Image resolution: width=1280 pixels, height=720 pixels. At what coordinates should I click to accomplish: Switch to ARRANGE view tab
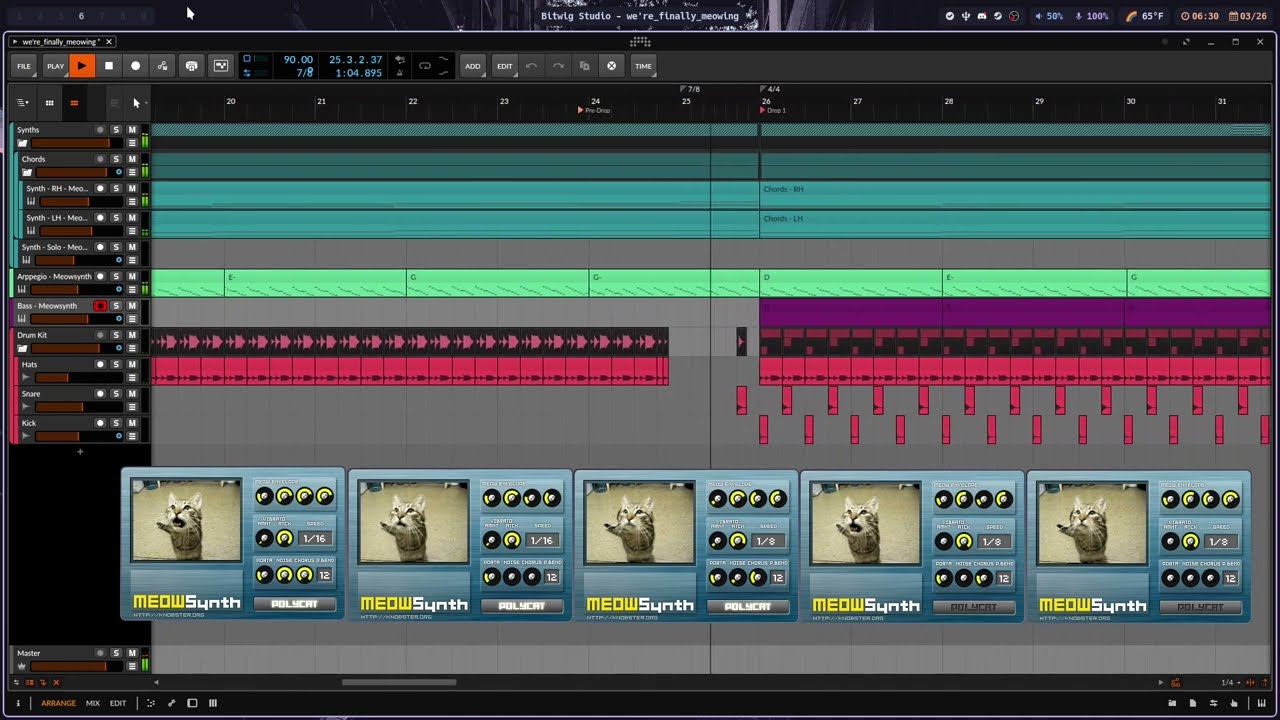(x=58, y=703)
